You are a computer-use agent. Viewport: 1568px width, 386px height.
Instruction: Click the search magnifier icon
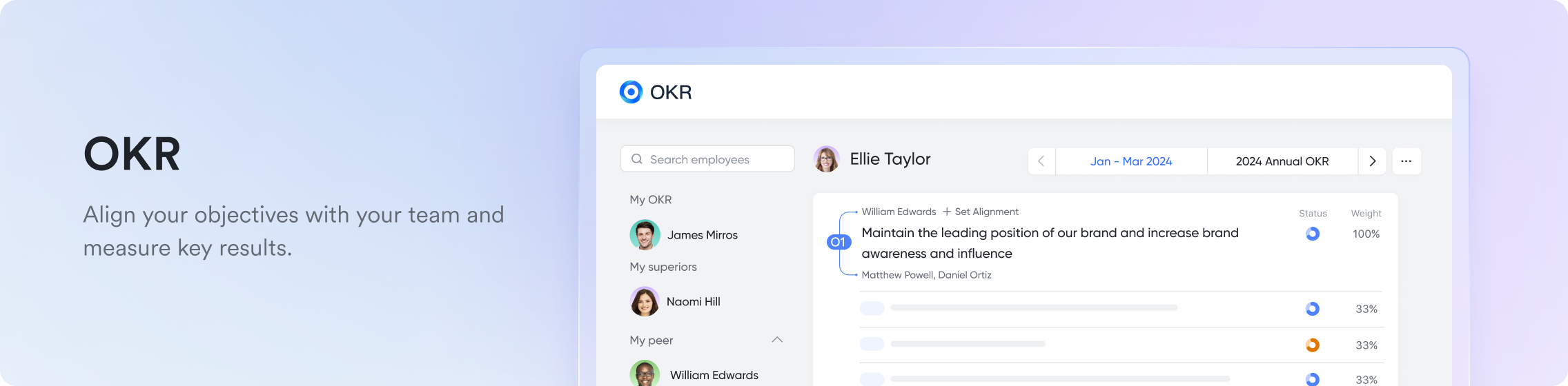(x=637, y=159)
